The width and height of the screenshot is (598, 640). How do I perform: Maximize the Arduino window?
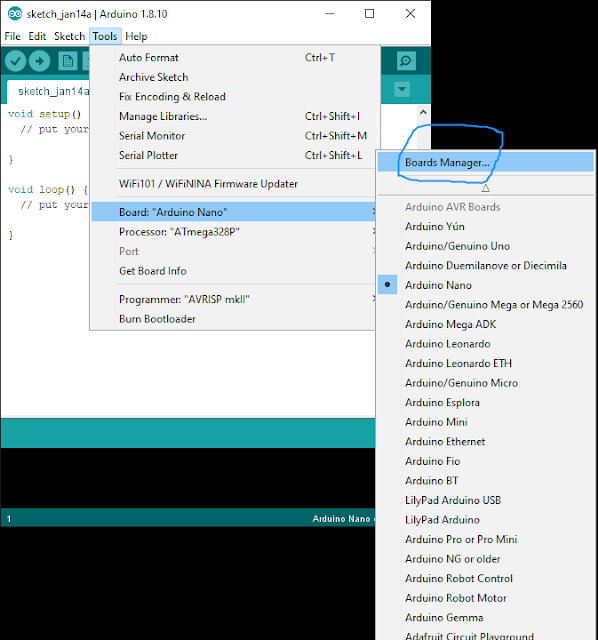[x=369, y=14]
